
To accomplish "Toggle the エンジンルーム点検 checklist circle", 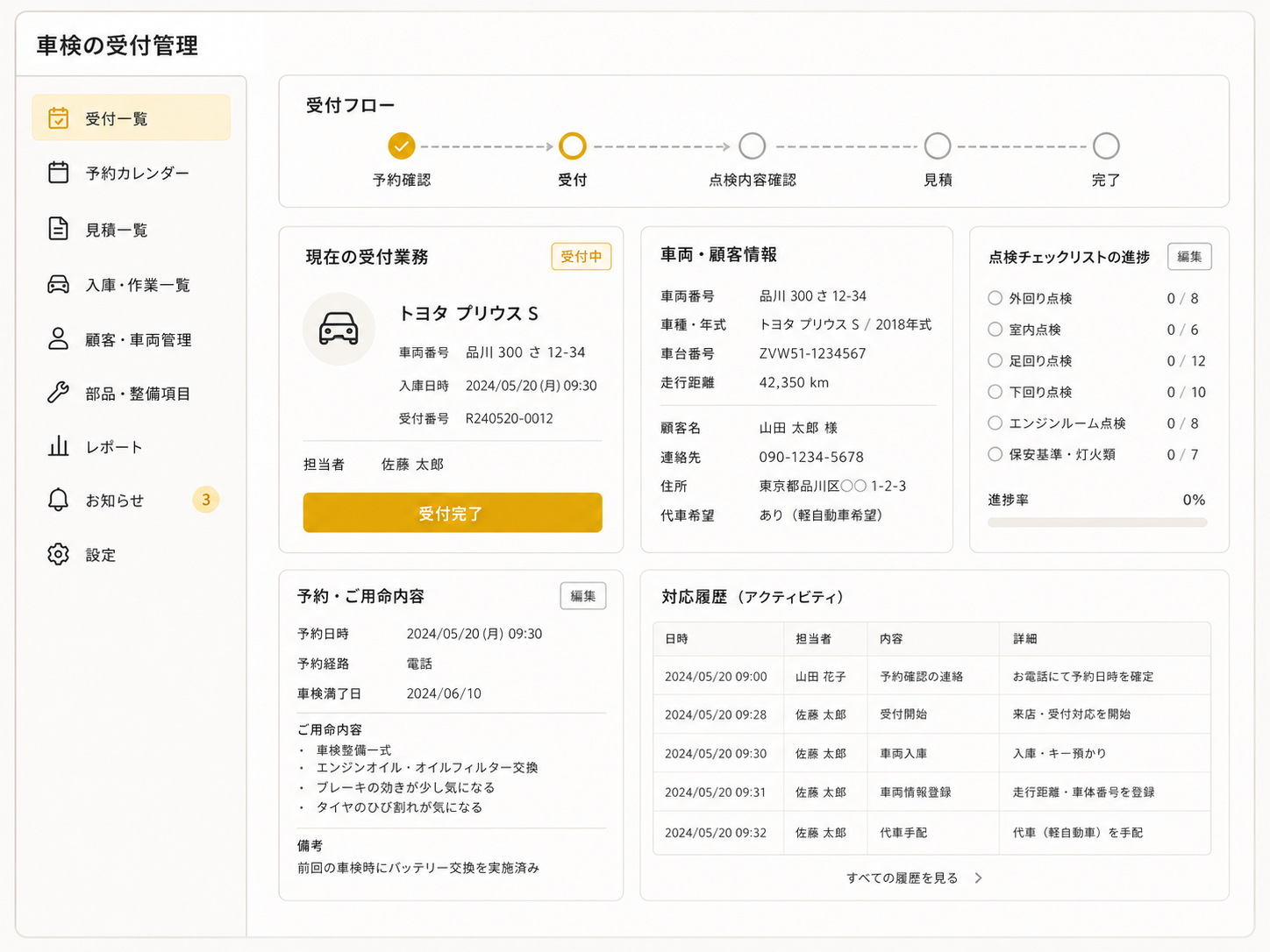I will click(x=995, y=423).
